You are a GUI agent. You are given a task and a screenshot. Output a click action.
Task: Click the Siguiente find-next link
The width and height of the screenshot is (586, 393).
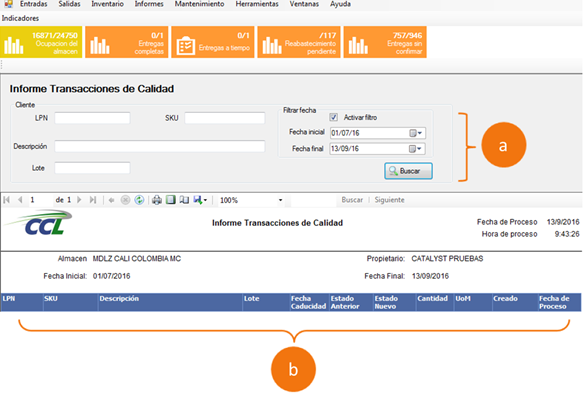tap(389, 200)
